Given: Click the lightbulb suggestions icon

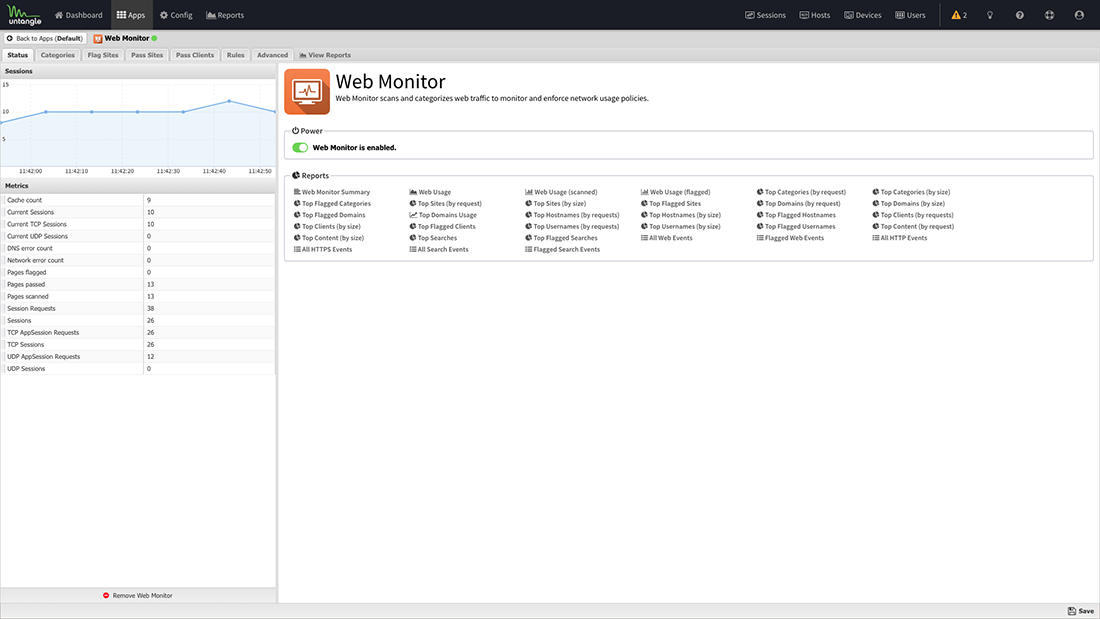Looking at the screenshot, I should pos(990,15).
